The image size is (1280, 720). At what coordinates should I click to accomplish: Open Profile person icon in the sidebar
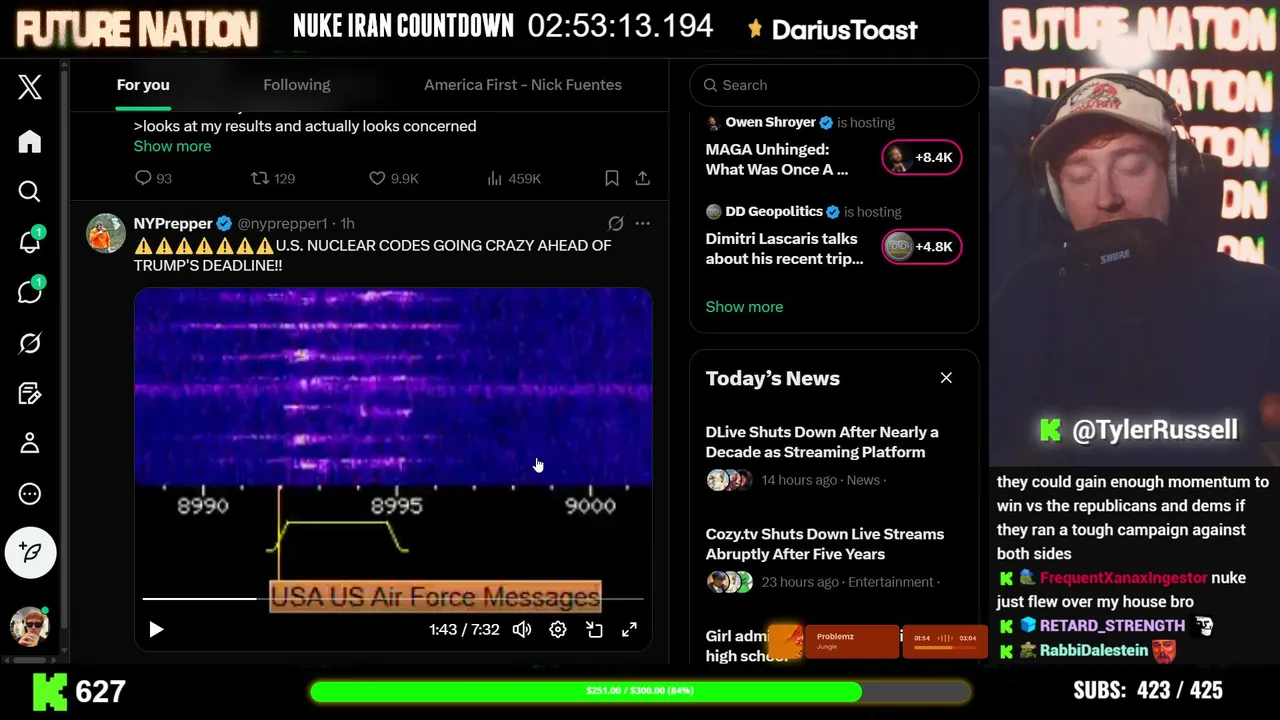click(x=30, y=443)
